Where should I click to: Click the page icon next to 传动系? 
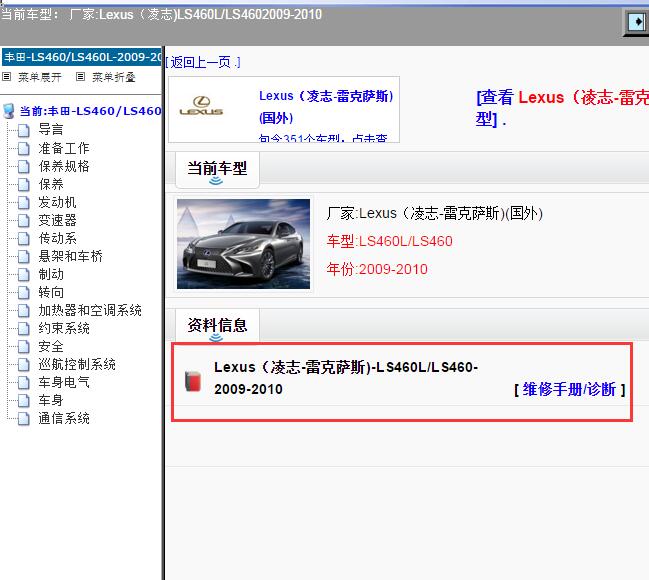click(x=24, y=238)
